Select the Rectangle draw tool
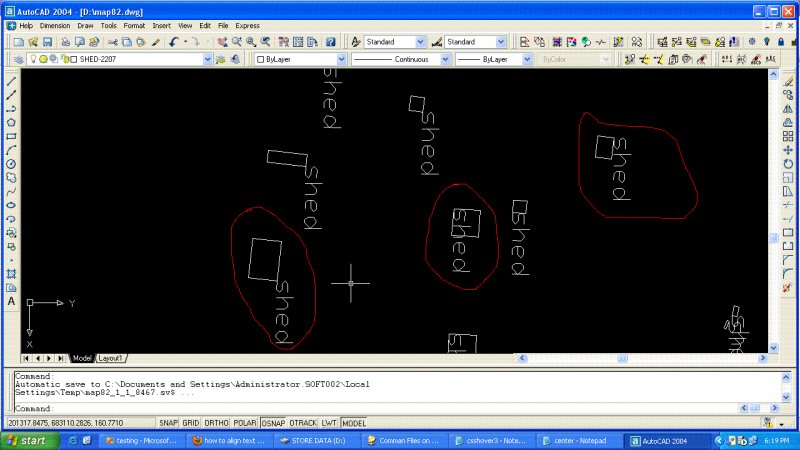 (x=11, y=136)
